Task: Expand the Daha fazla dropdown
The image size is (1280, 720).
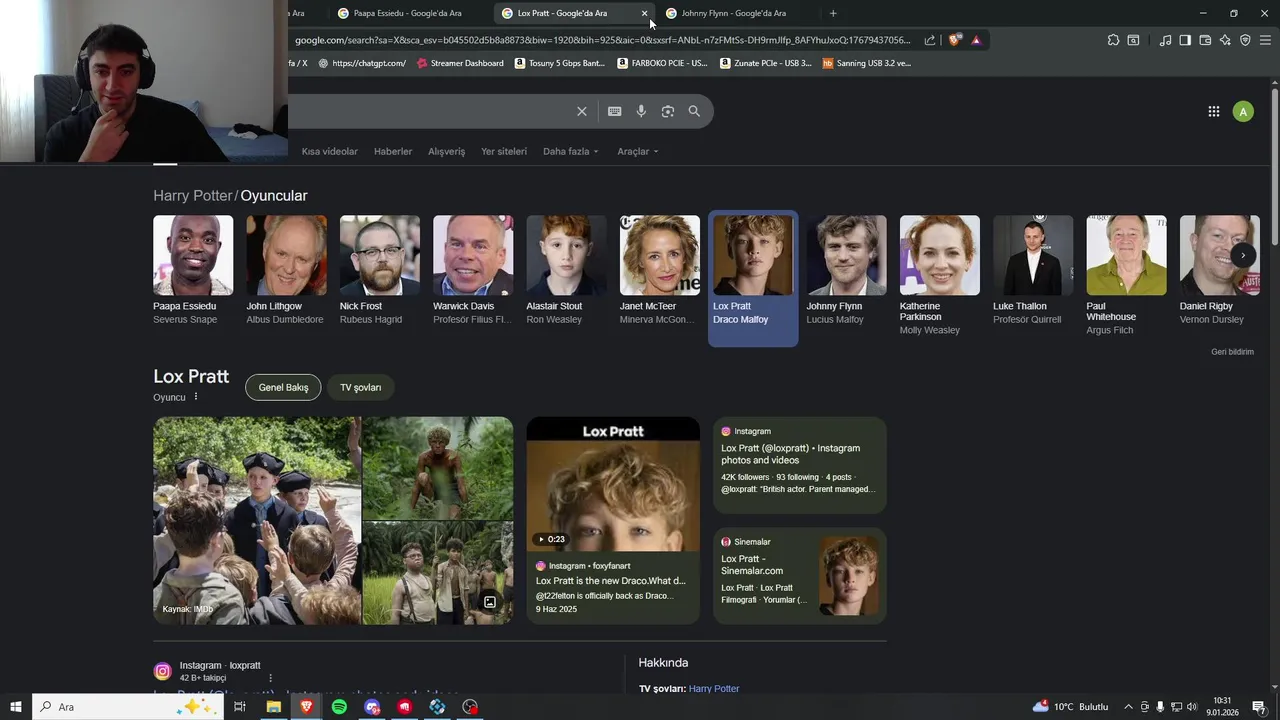Action: click(571, 151)
